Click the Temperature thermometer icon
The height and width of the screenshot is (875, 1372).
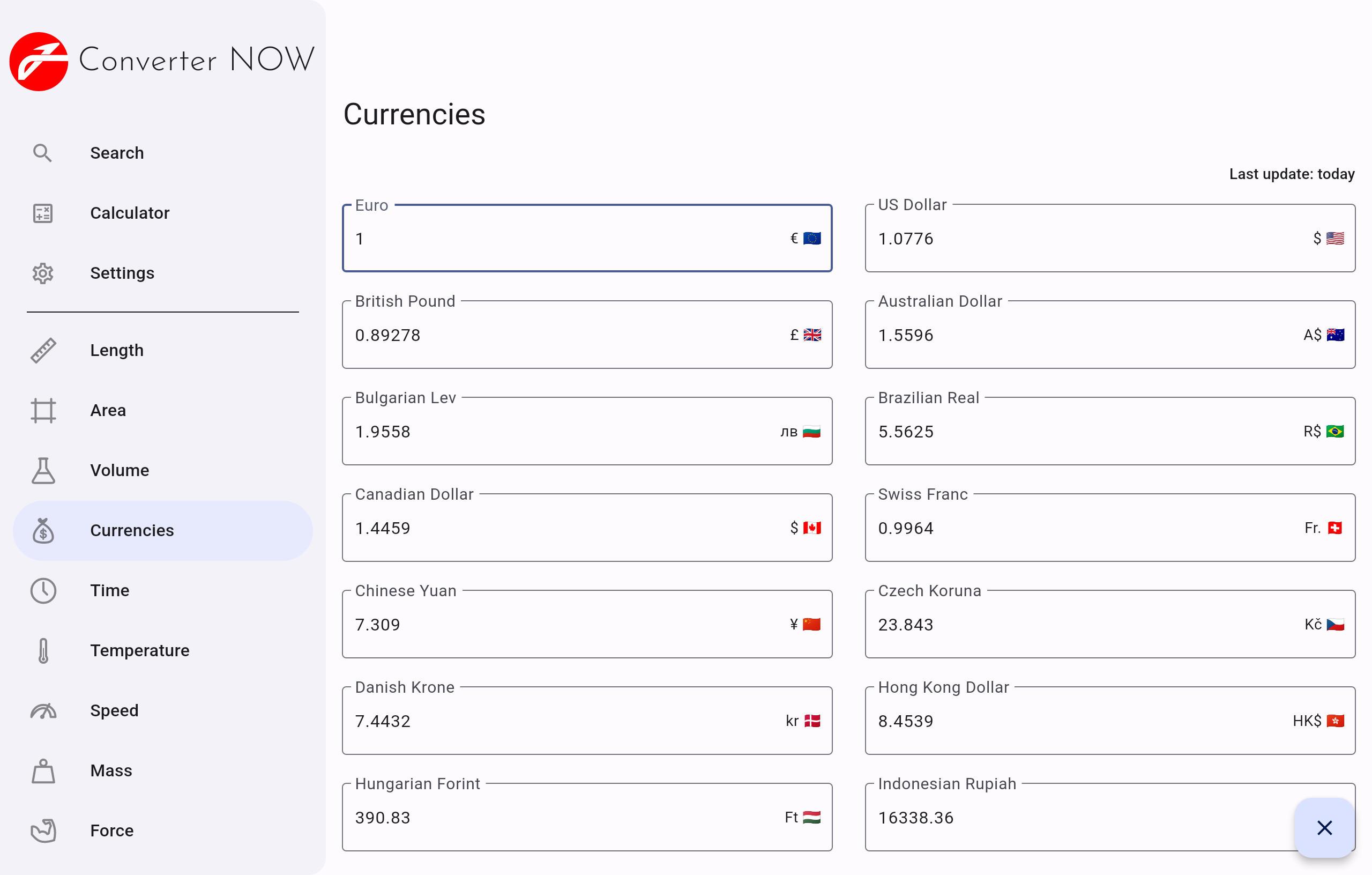(43, 650)
